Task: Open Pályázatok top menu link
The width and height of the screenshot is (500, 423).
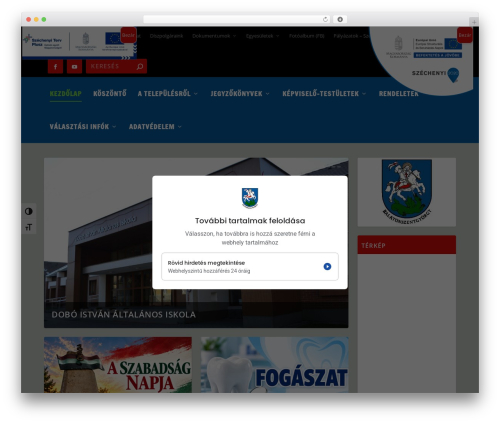Action: [351, 36]
